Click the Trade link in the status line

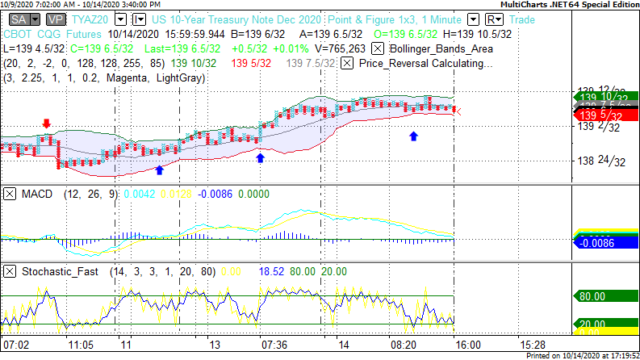tap(522, 20)
